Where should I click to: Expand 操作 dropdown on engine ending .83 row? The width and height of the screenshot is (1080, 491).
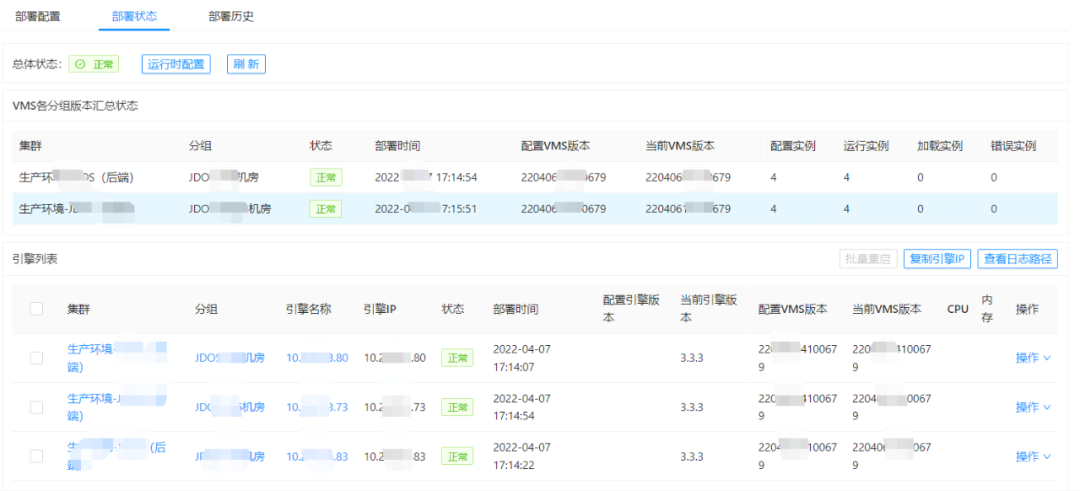point(1033,456)
